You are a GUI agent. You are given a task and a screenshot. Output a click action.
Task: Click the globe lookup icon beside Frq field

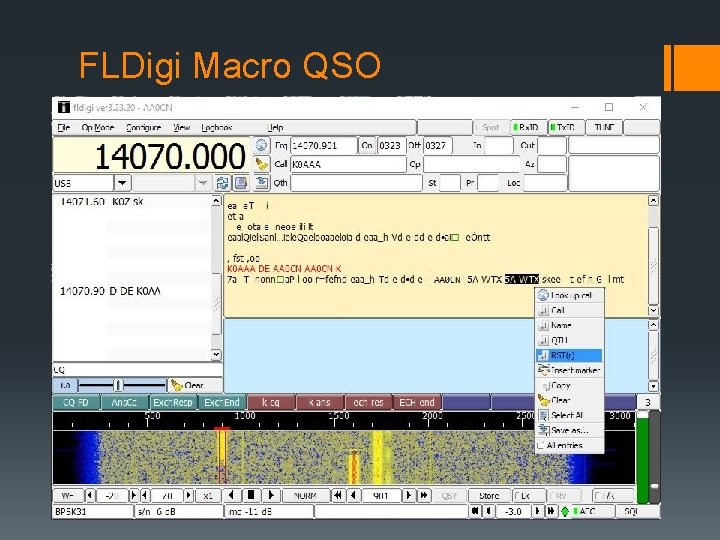point(261,146)
